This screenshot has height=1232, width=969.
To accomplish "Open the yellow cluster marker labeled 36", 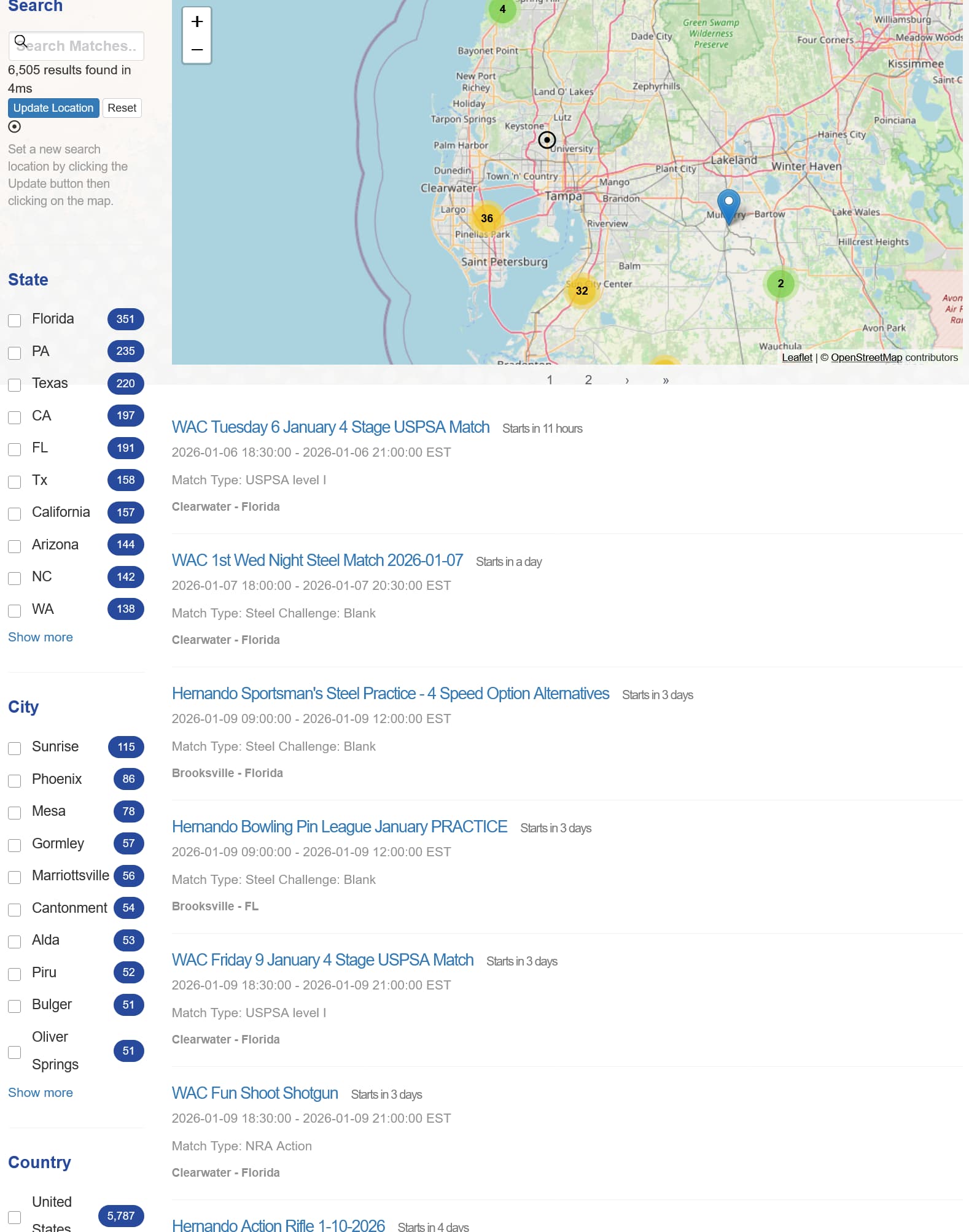I will [x=486, y=219].
